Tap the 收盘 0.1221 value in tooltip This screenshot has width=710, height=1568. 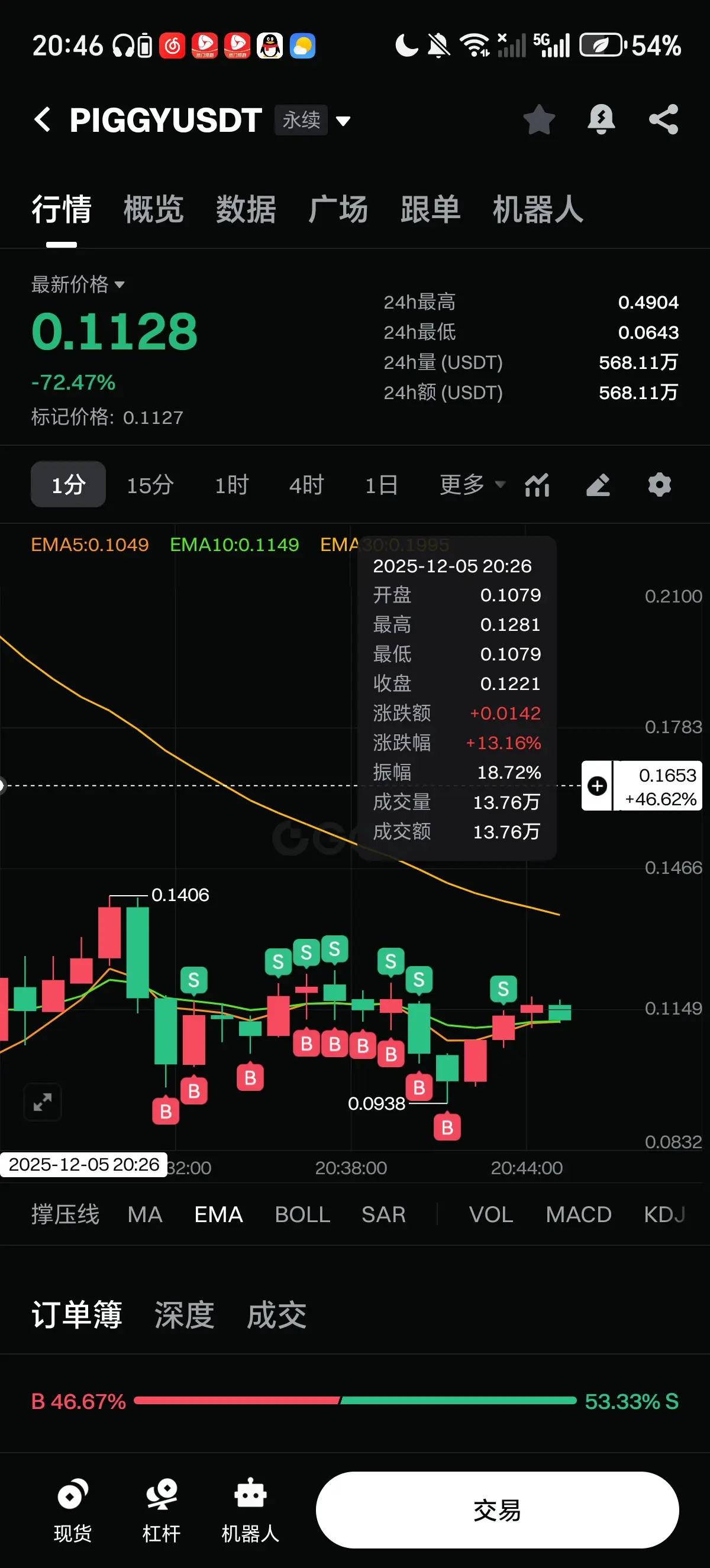tap(510, 683)
